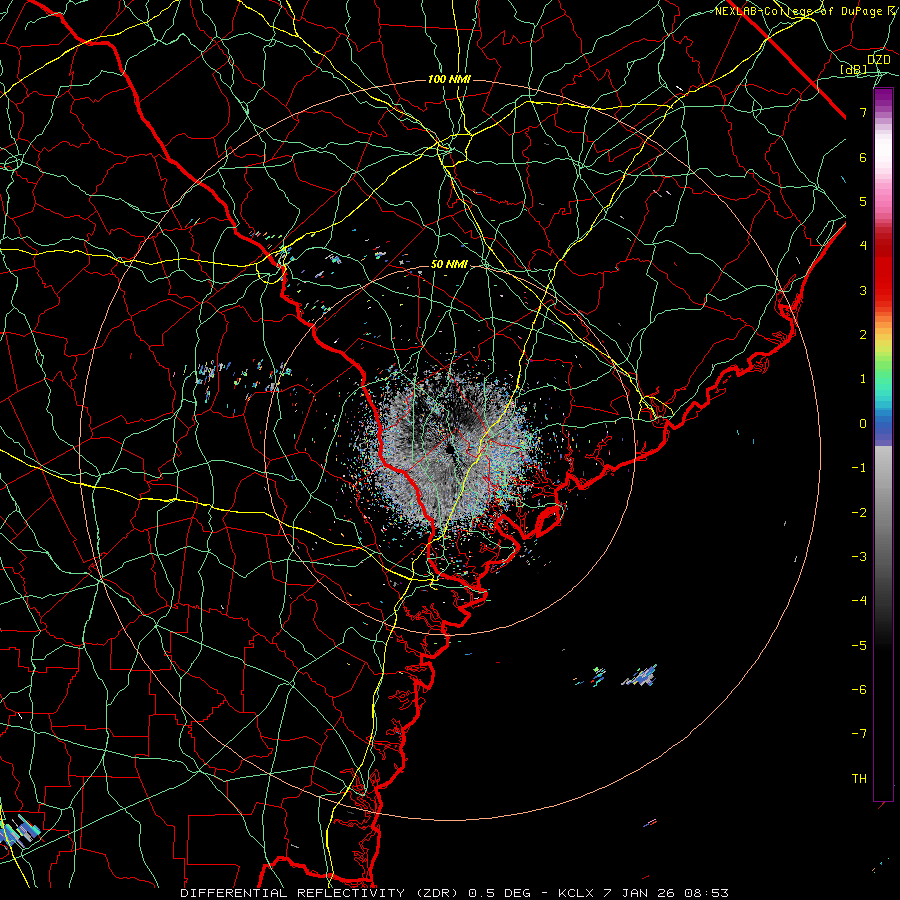Click the TH threshold label on the scale
The width and height of the screenshot is (900, 900).
click(859, 779)
